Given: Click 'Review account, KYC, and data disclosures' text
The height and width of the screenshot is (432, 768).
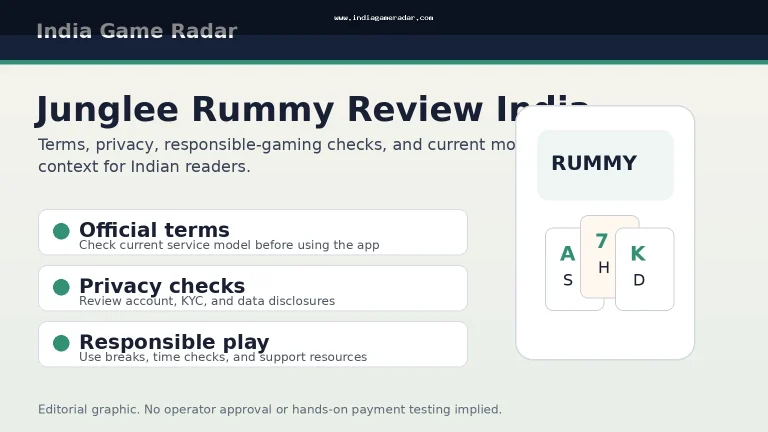Looking at the screenshot, I should pyautogui.click(x=207, y=301).
